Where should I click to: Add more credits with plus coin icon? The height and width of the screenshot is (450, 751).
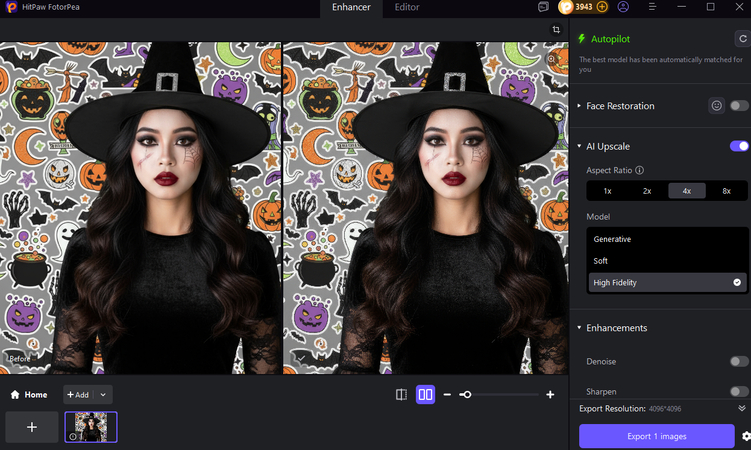coord(602,7)
